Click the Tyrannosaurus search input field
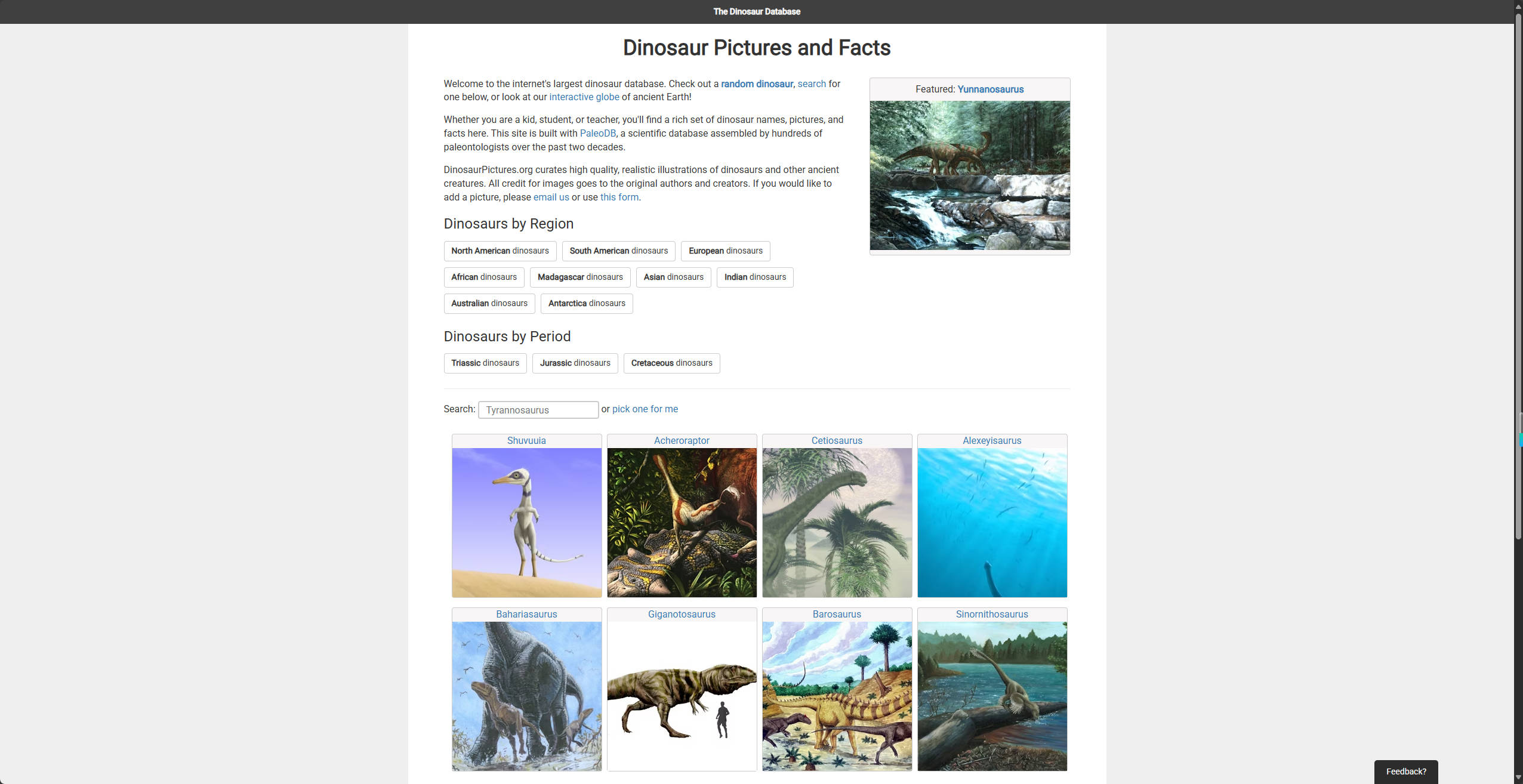The image size is (1523, 784). [537, 409]
